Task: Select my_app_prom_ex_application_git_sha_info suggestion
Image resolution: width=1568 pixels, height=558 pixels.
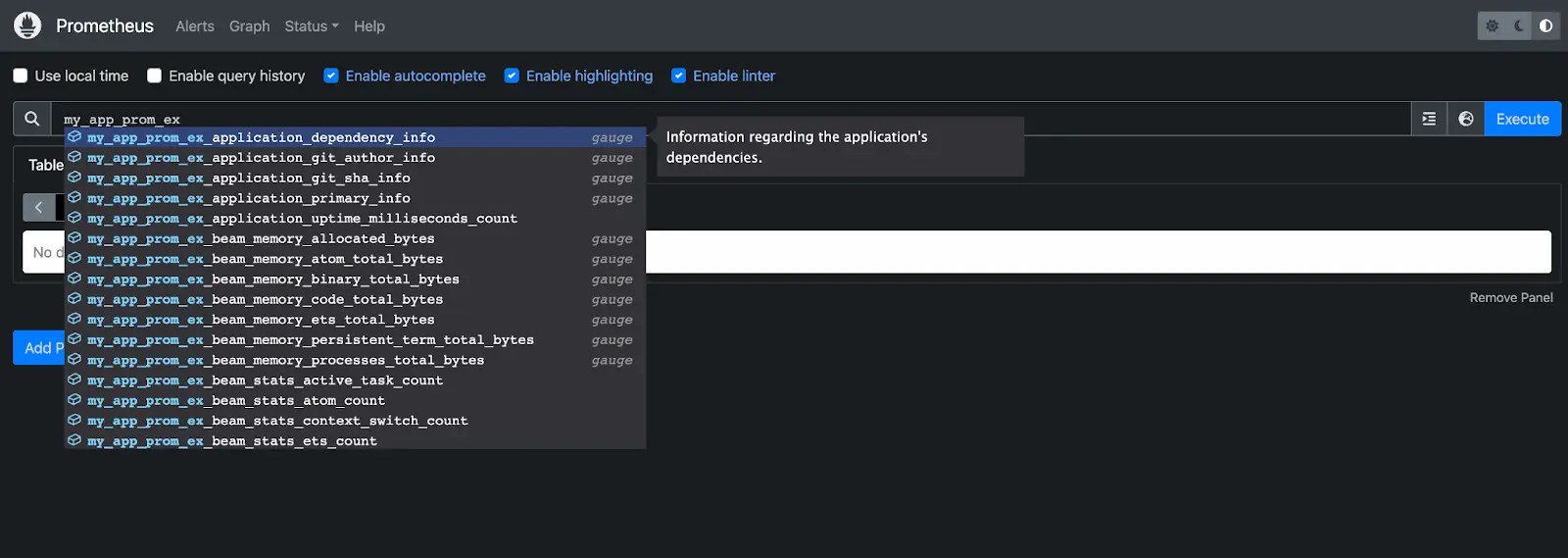Action: pos(355,178)
